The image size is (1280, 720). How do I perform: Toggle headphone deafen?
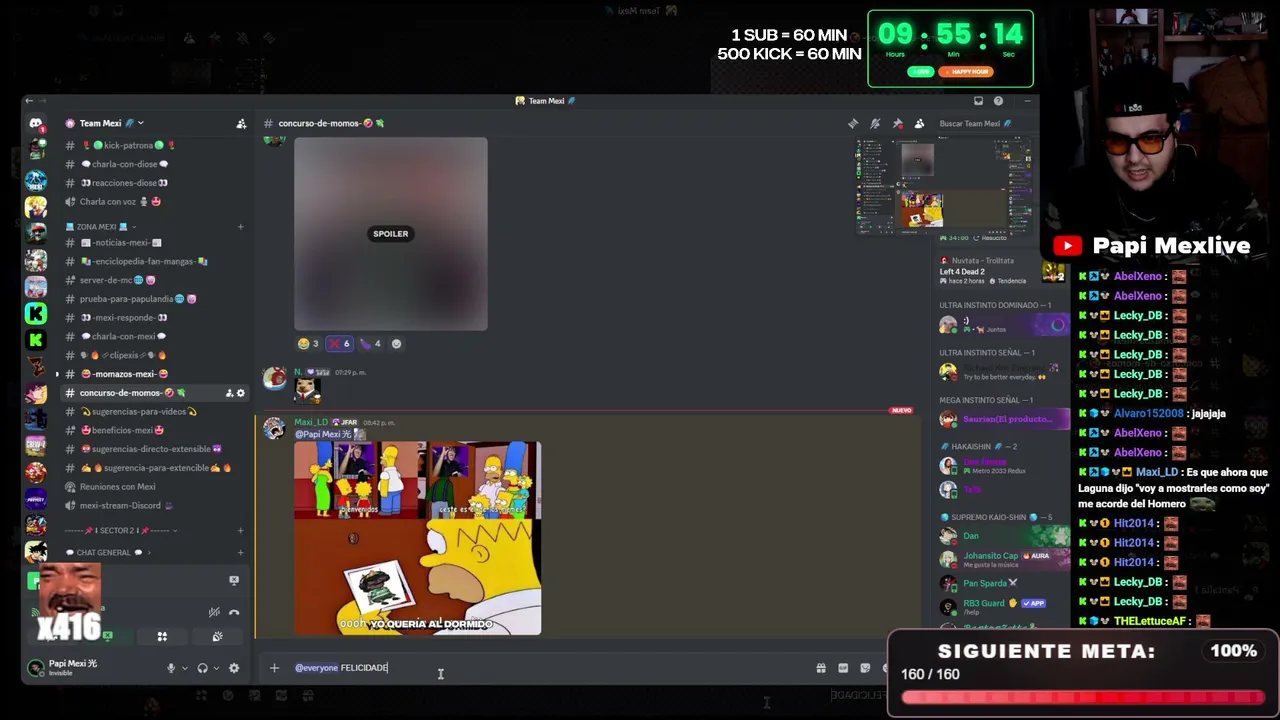(202, 668)
